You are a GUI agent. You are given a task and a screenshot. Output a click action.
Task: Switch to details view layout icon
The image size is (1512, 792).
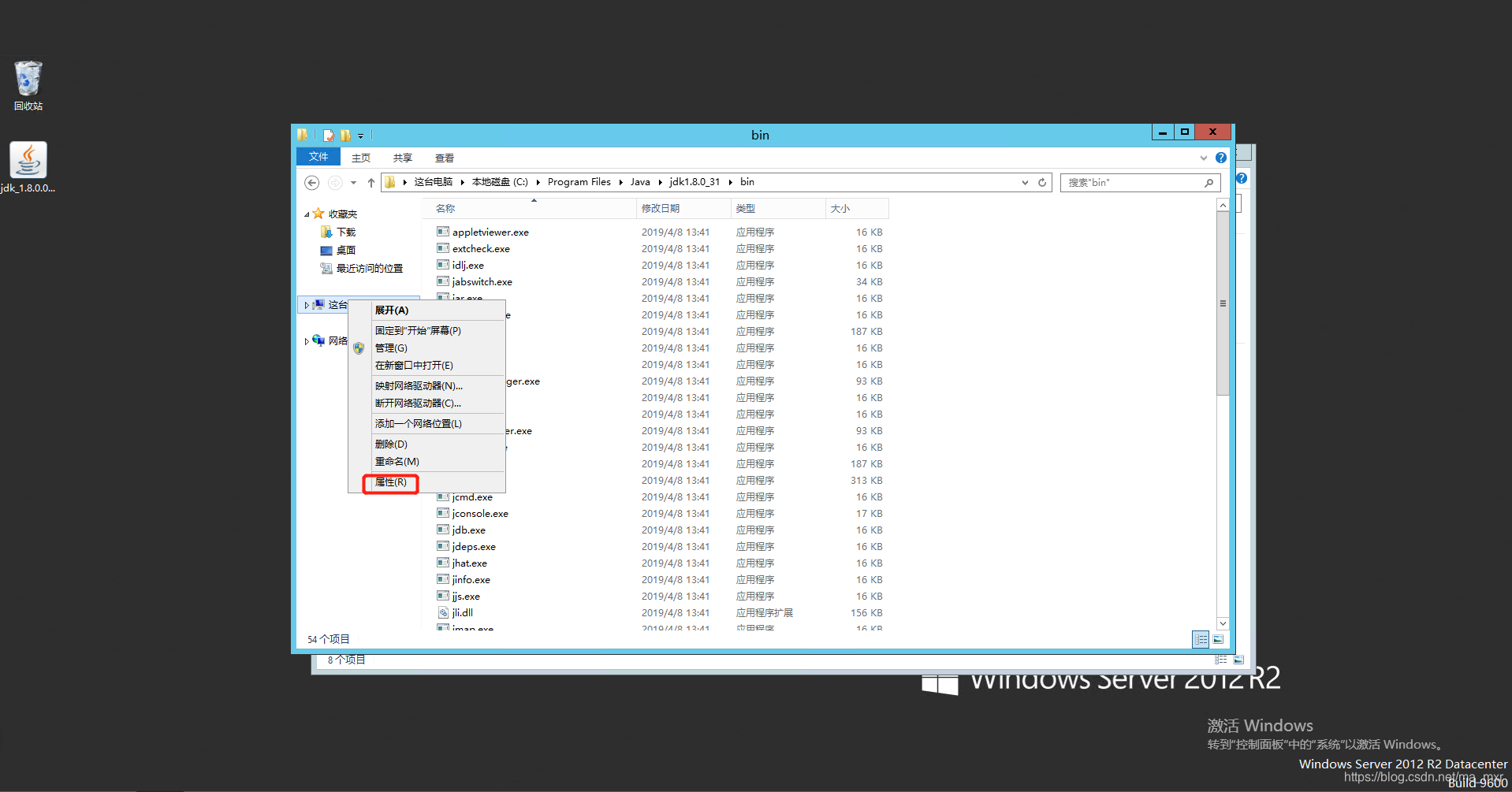click(x=1201, y=639)
